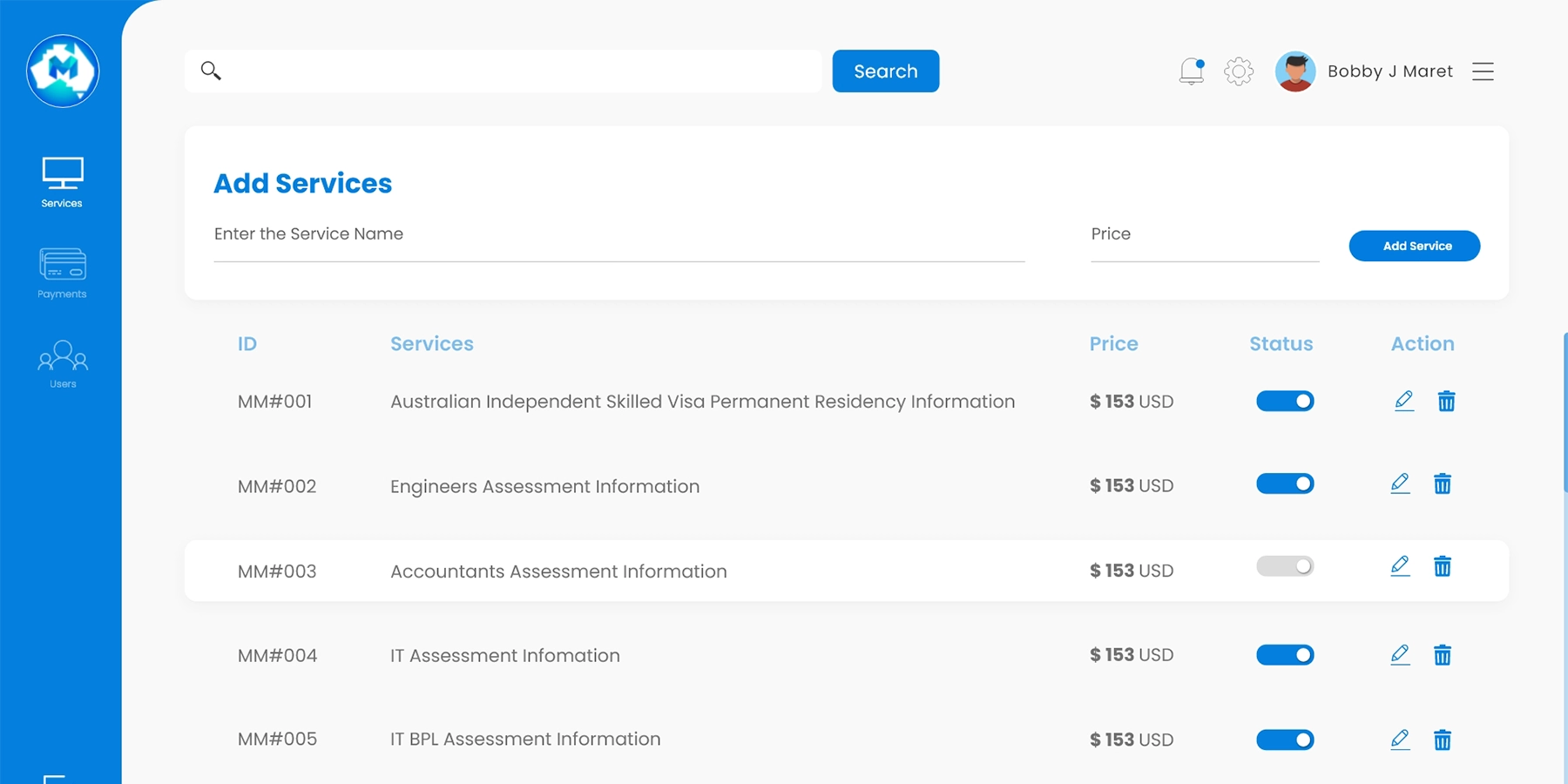Turn off IT BPL Assessment status toggle
This screenshot has height=784, width=1568.
[x=1284, y=740]
